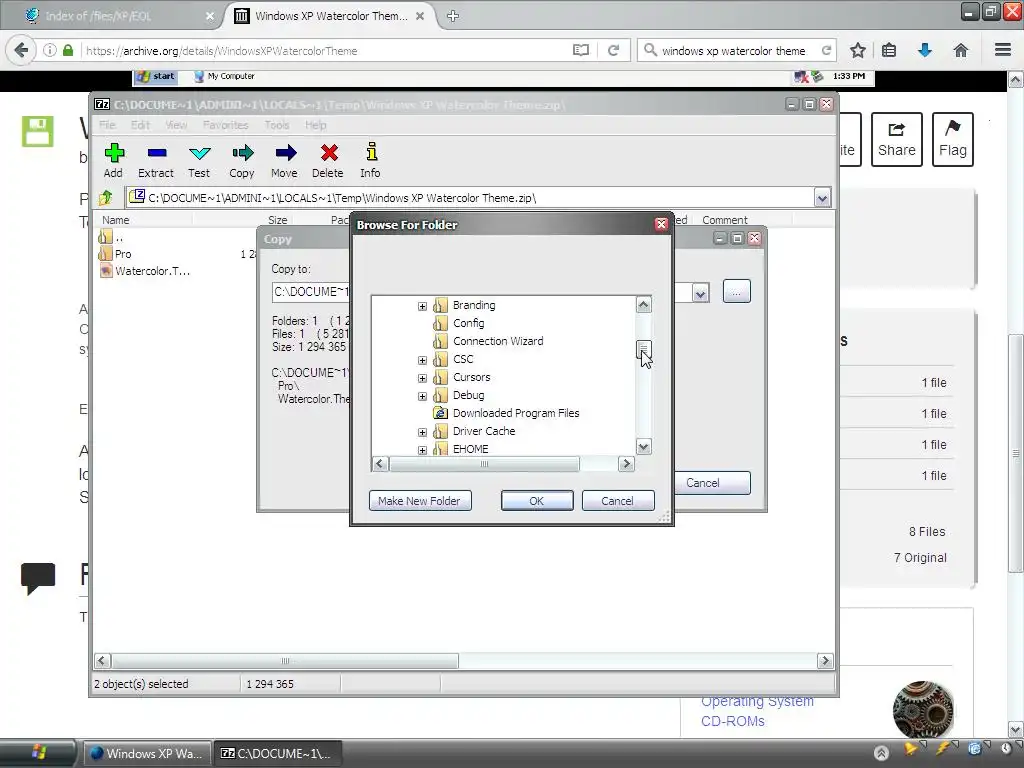Click the bookmark star icon
1024x768 pixels.
(857, 50)
